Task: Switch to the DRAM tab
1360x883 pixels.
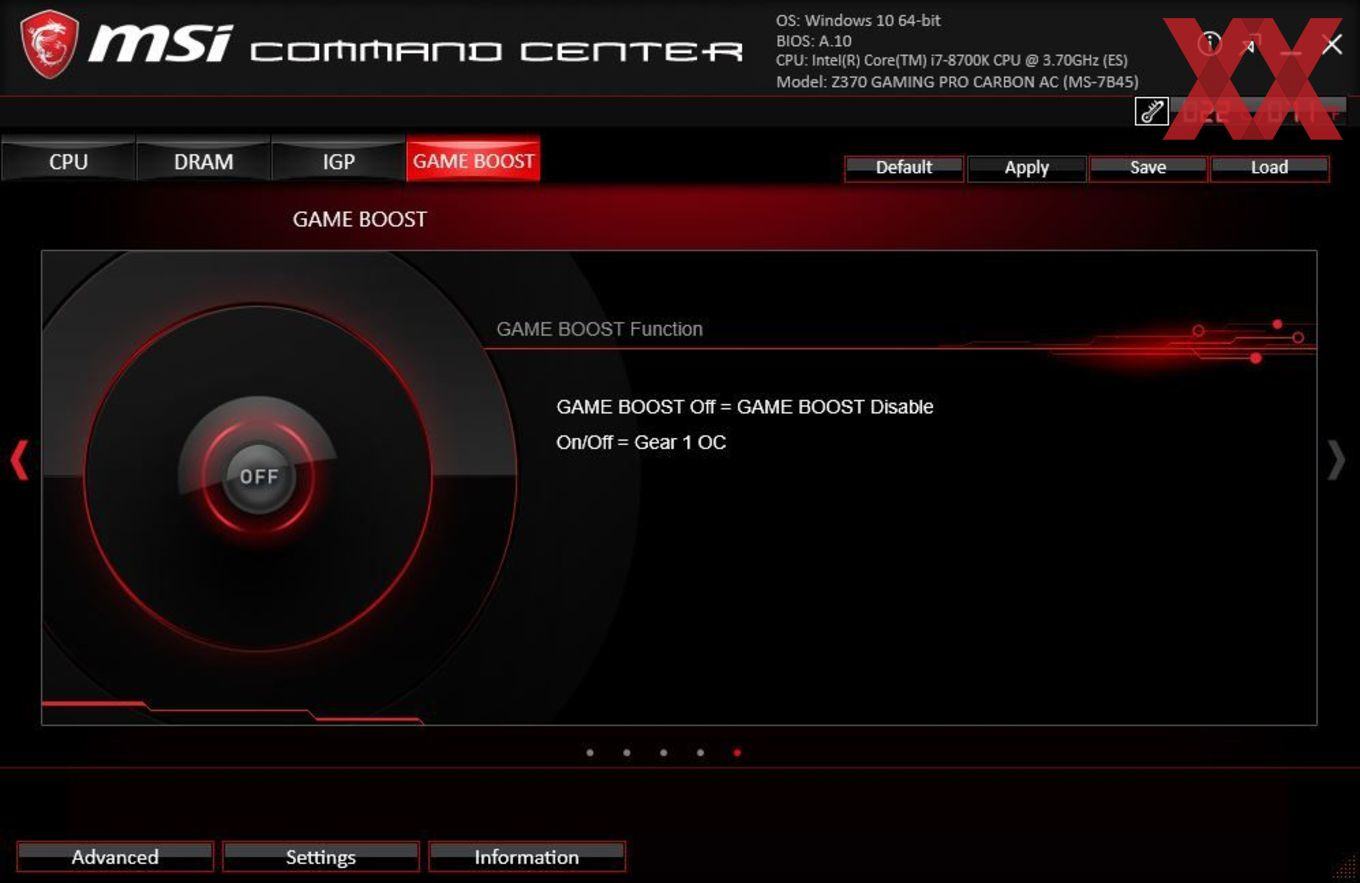Action: [203, 161]
